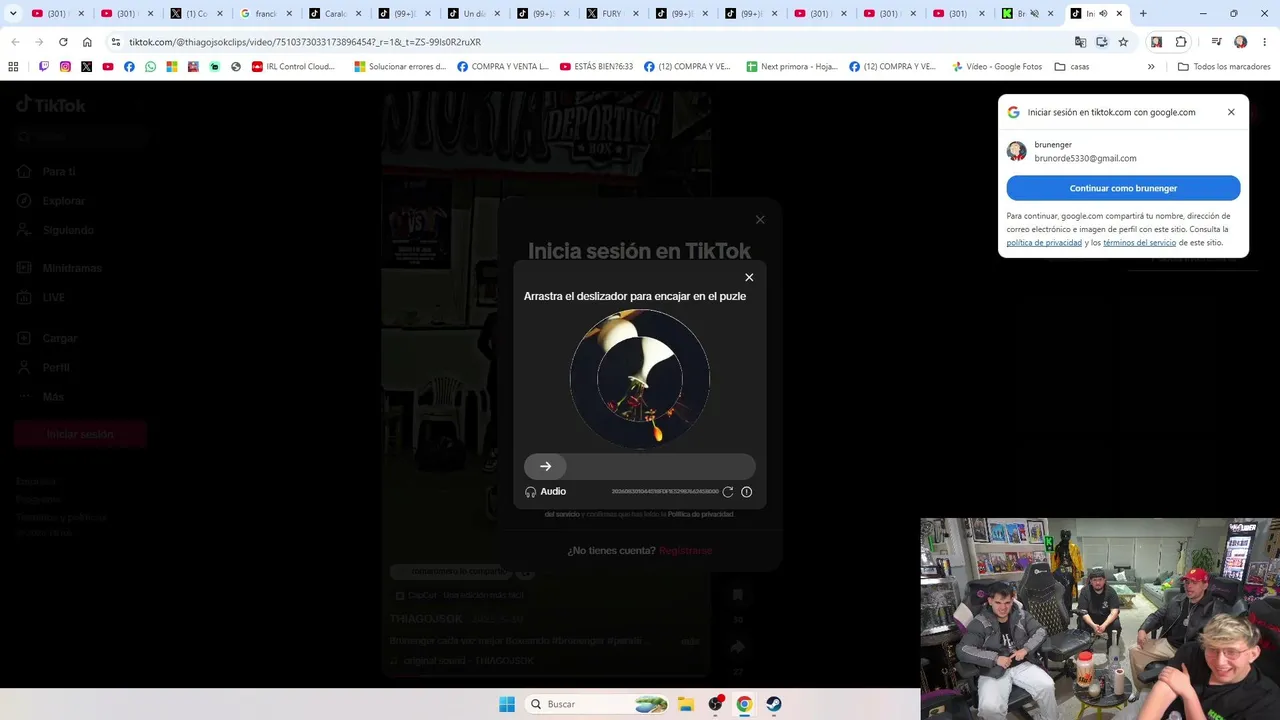This screenshot has height=720, width=1280.
Task: Click the address bar URL
Action: pyautogui.click(x=305, y=42)
